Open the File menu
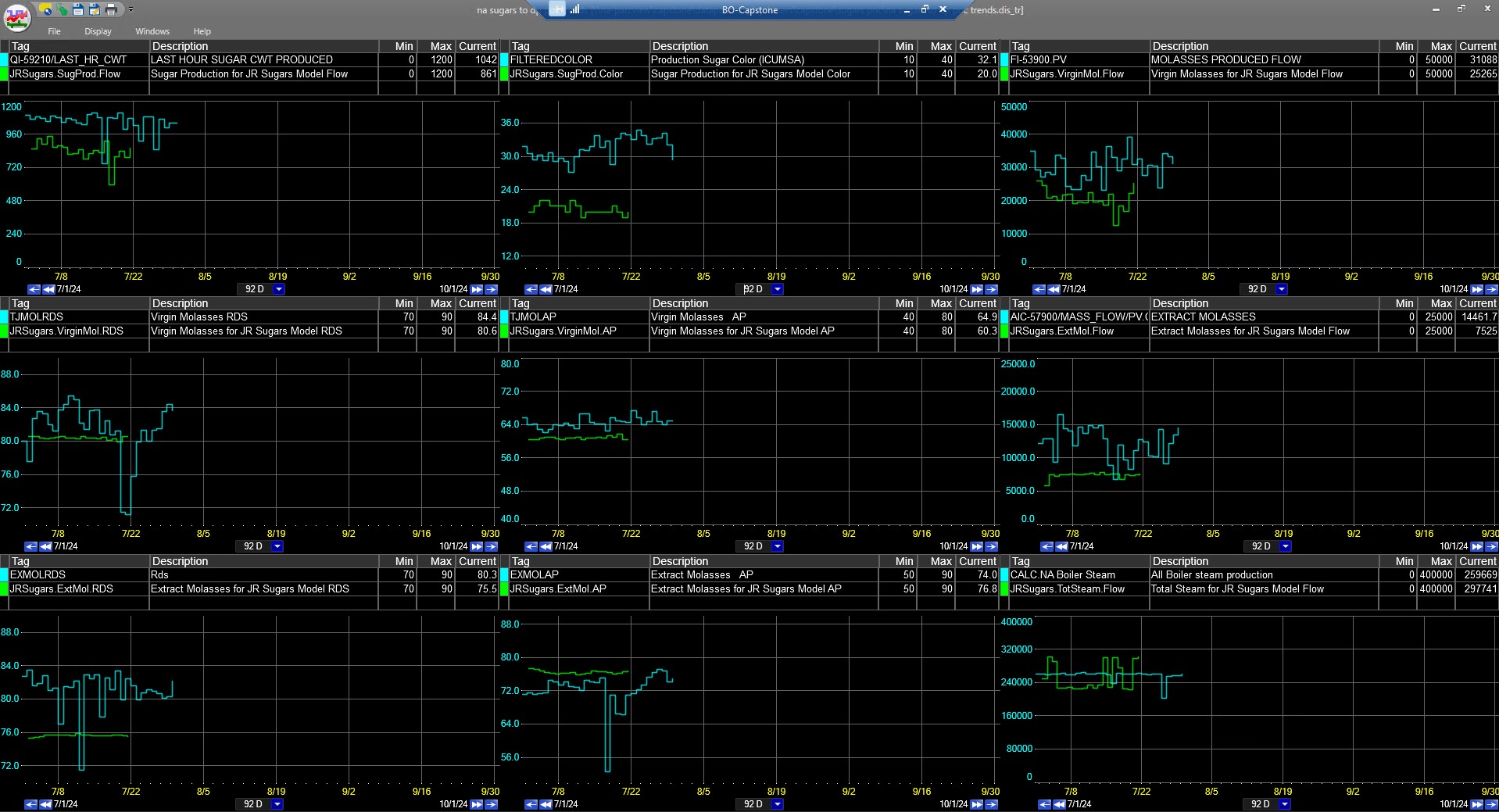Screen dimensions: 1499x812 click(x=54, y=31)
